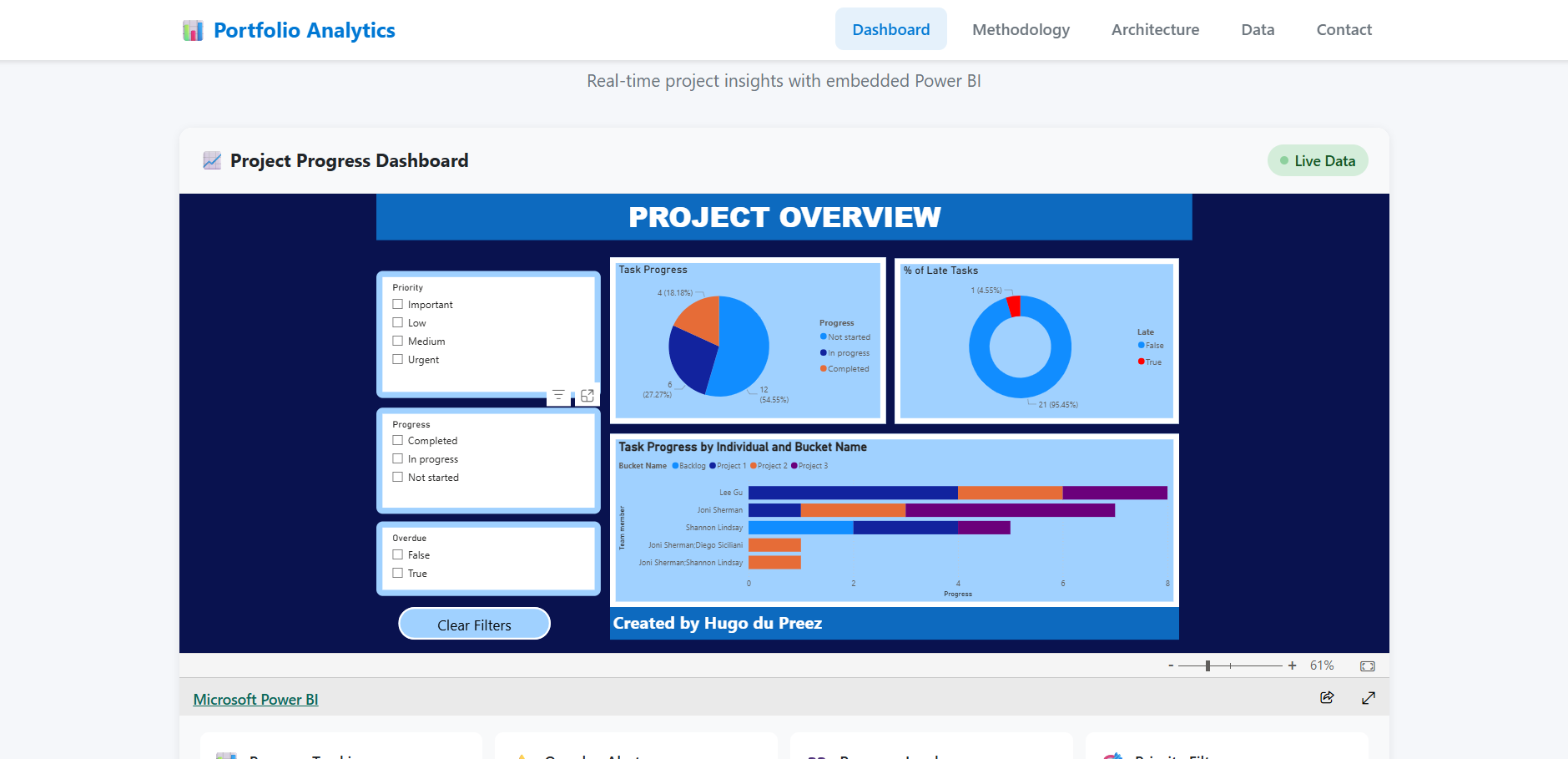Viewport: 1568px width, 759px height.
Task: Click the zoom out minus icon
Action: coord(1170,665)
